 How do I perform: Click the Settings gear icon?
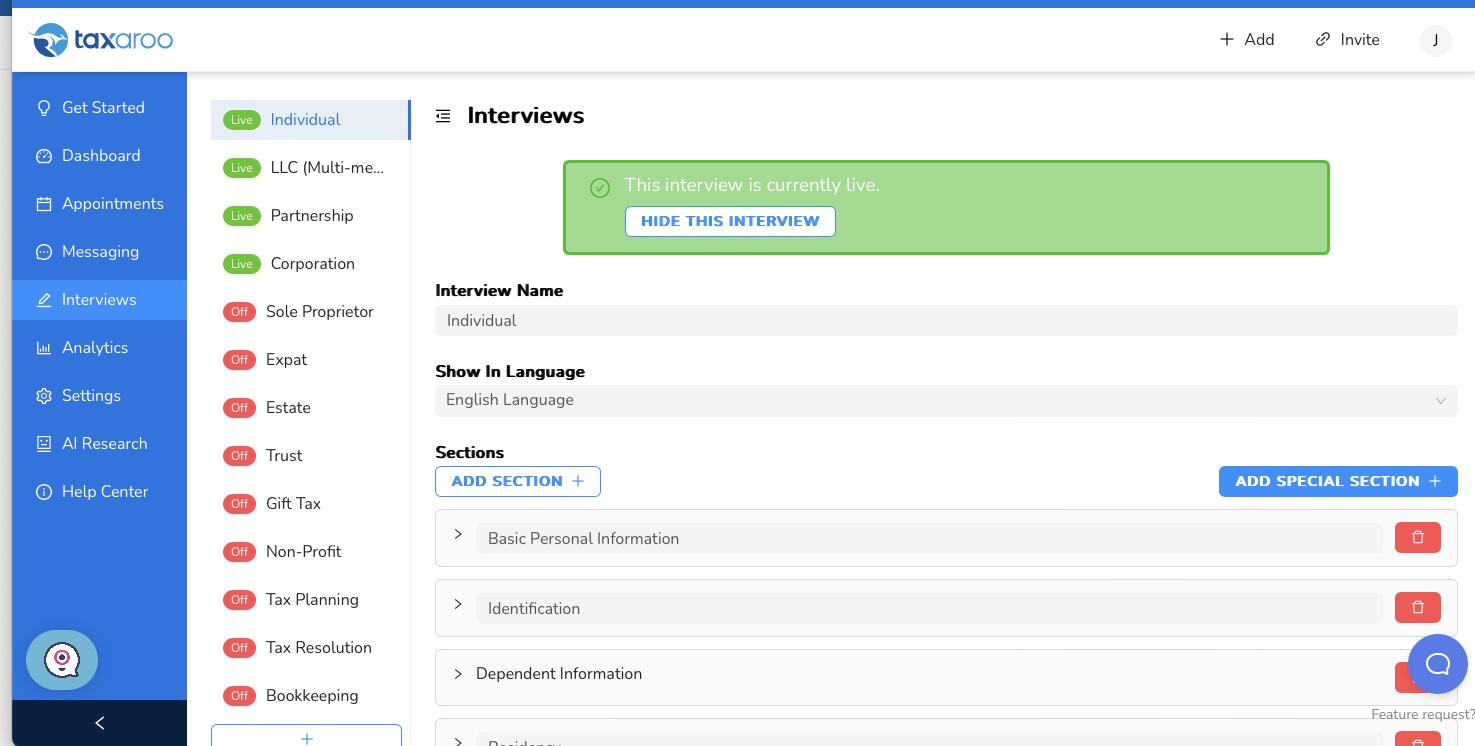pyautogui.click(x=44, y=396)
